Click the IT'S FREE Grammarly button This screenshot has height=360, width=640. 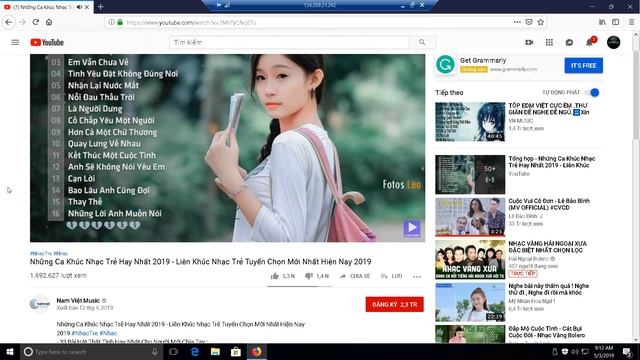coord(583,66)
